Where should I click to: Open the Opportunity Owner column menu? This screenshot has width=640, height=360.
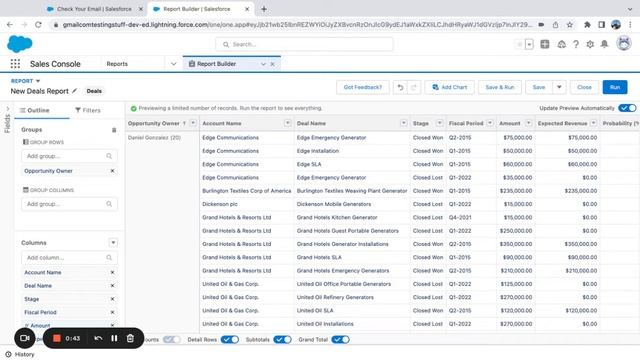pyautogui.click(x=193, y=123)
